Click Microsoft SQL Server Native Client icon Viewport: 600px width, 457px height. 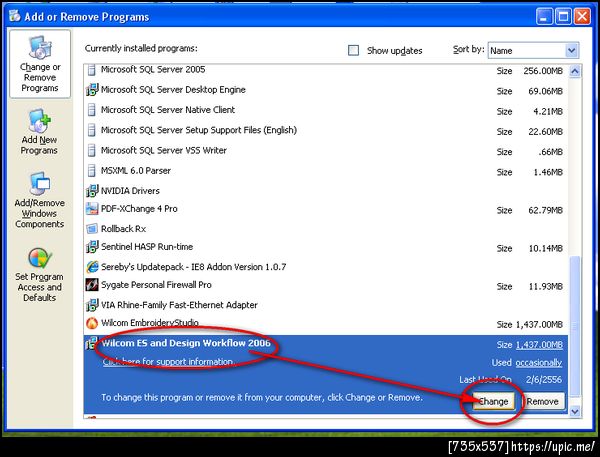click(91, 110)
